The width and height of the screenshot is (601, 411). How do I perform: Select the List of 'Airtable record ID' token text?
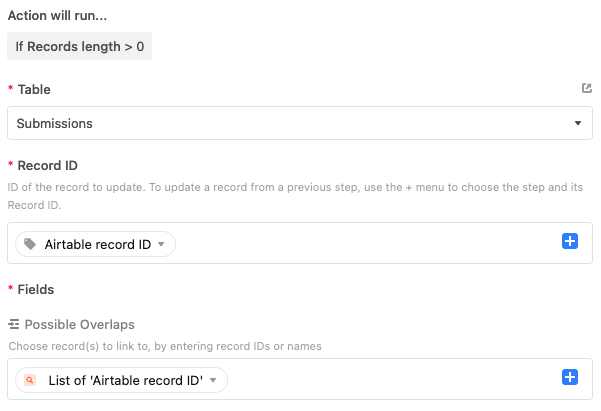[125, 380]
